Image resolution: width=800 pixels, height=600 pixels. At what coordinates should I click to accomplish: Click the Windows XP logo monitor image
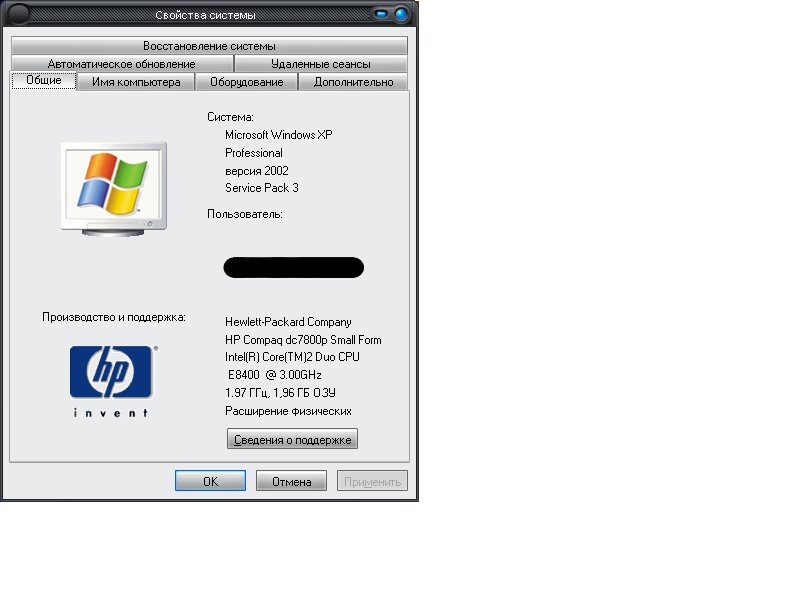pos(113,187)
